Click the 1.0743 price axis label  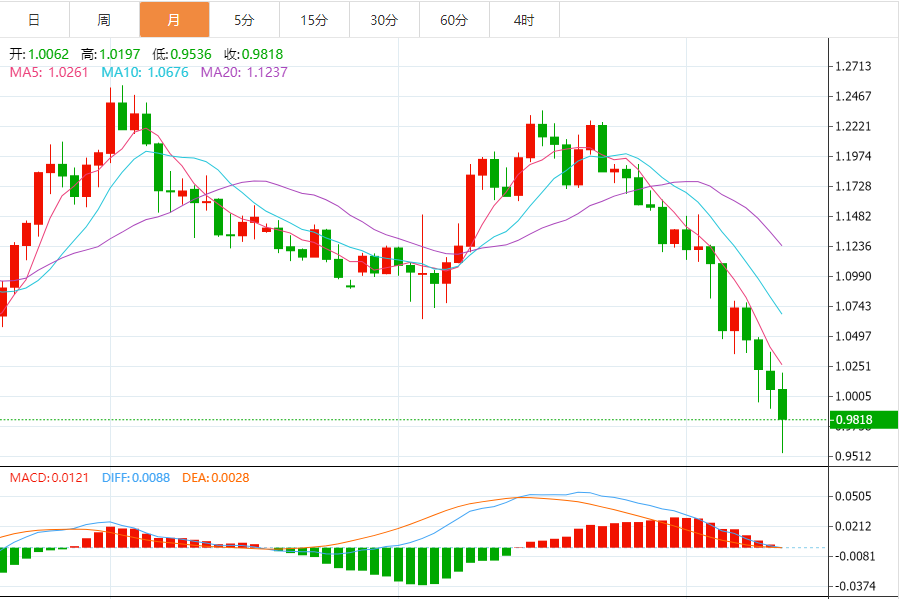(x=853, y=306)
